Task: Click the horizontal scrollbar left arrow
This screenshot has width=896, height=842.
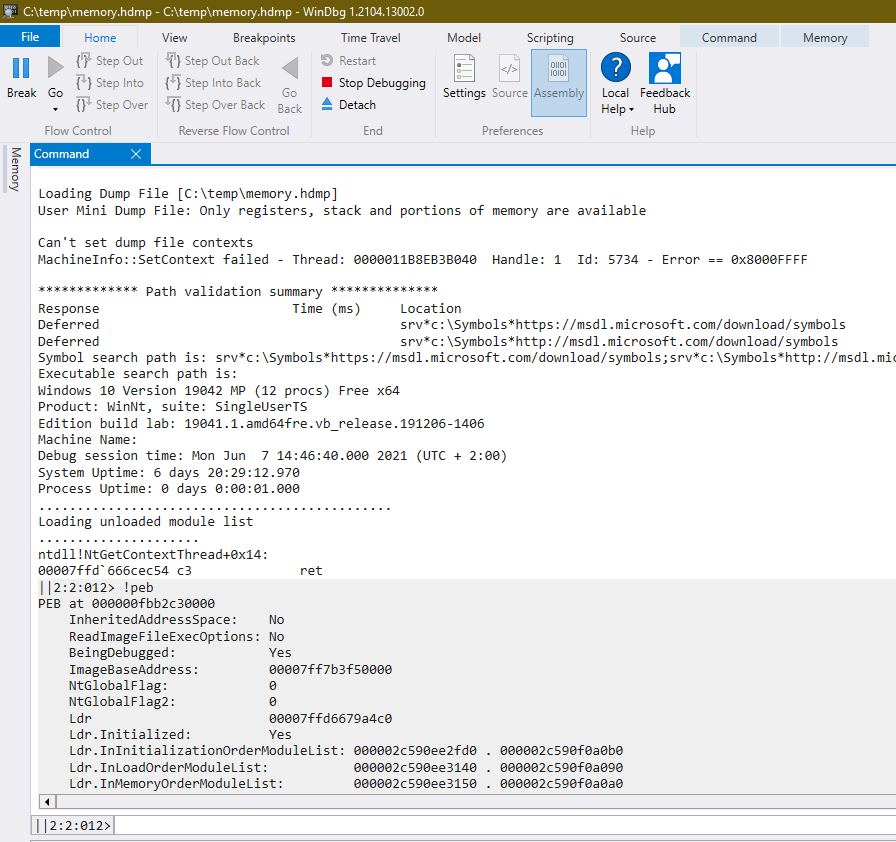Action: coord(47,801)
